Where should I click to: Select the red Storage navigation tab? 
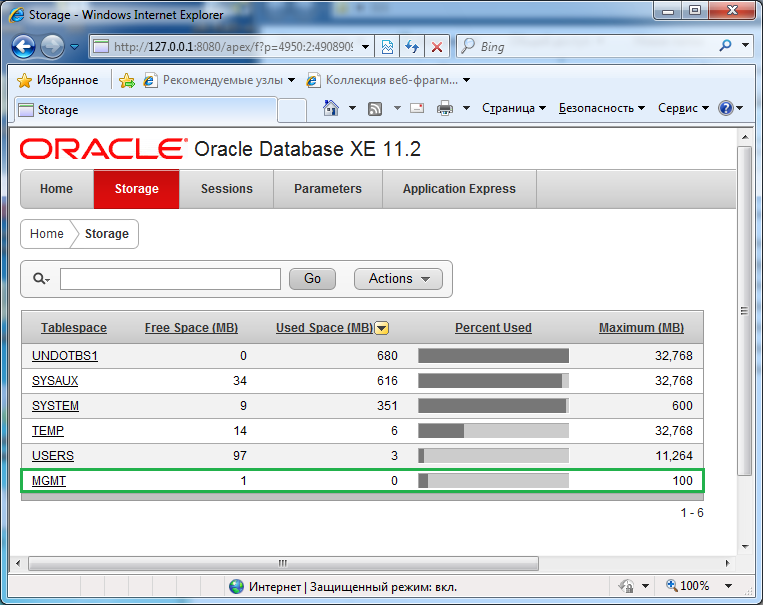[137, 189]
